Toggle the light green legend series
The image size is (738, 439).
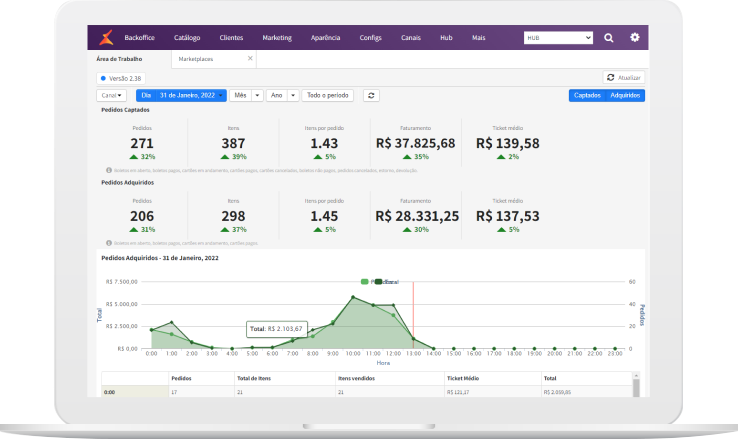(x=366, y=282)
